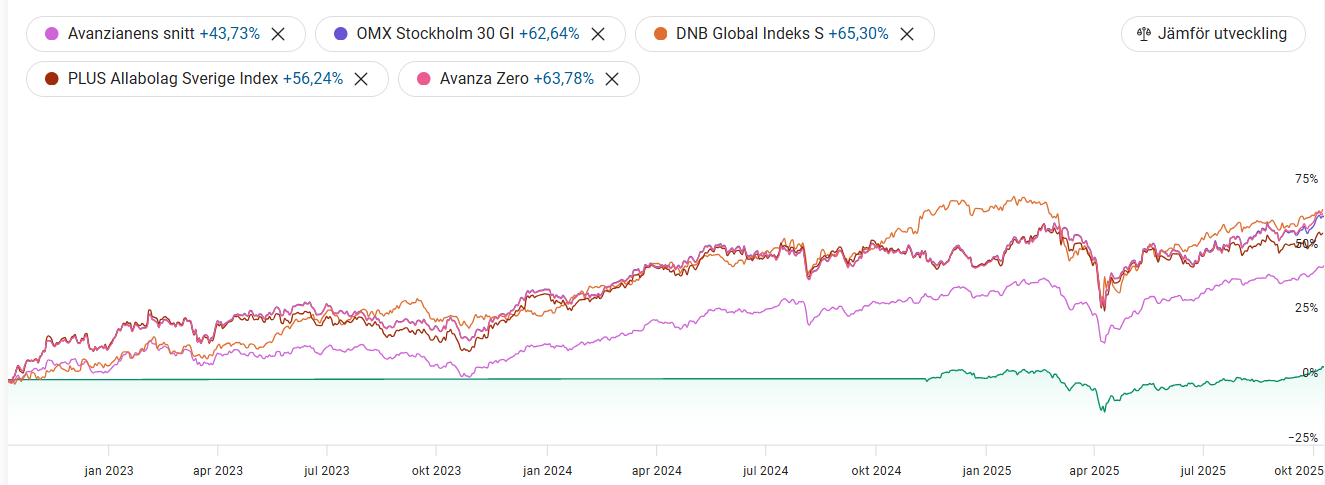Select the DNB Global Indeks S label
The width and height of the screenshot is (1325, 485).
749,34
